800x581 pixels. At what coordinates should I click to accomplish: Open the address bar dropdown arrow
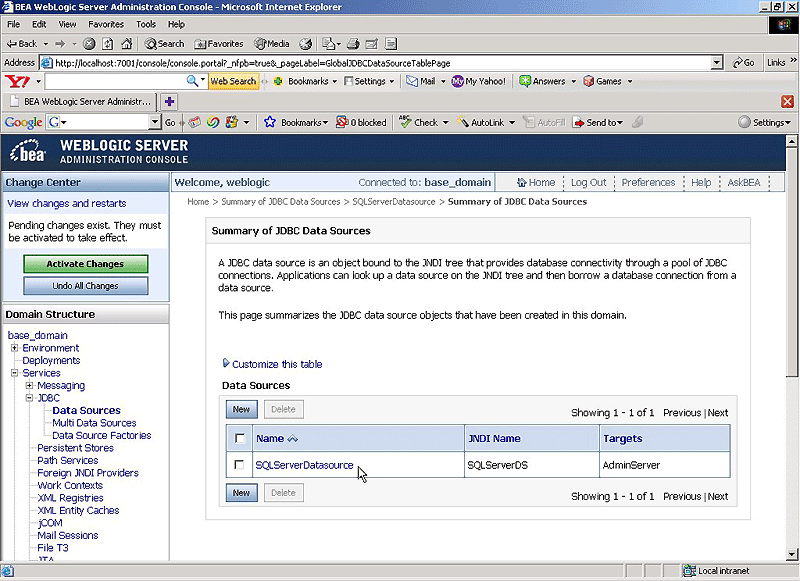(717, 63)
